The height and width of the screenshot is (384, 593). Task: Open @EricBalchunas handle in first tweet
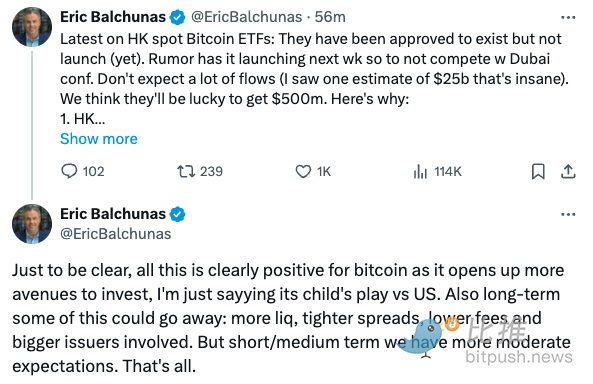click(x=246, y=17)
